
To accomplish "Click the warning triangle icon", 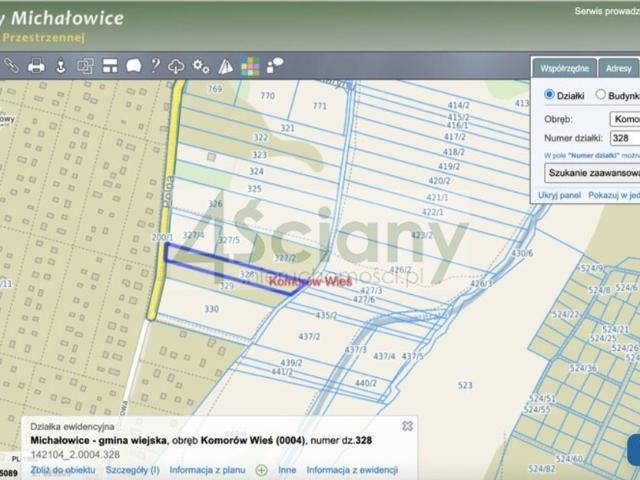I will 225,66.
